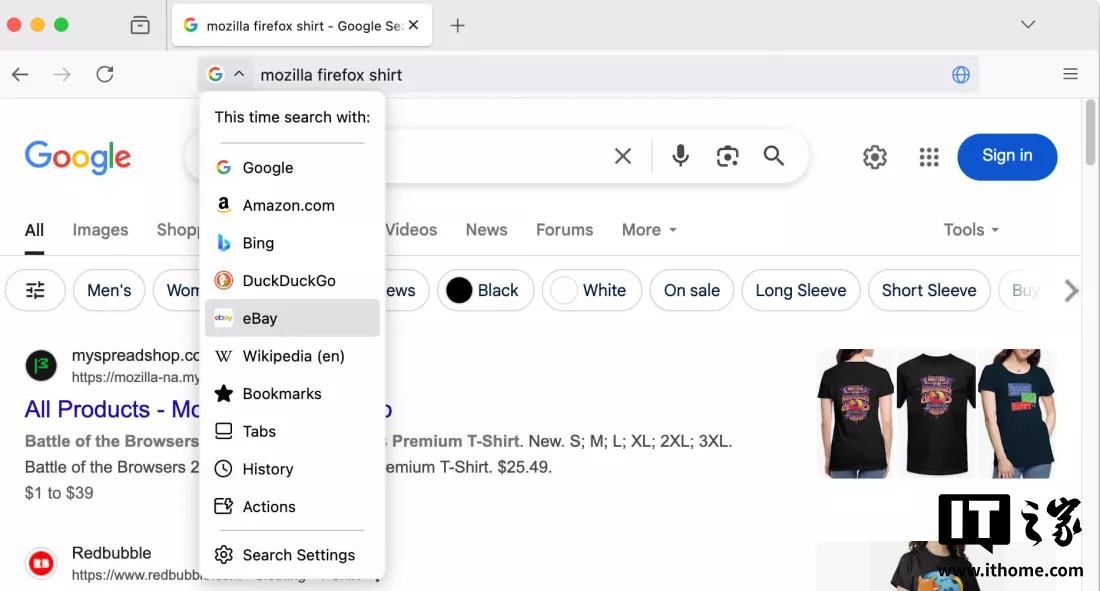Viewport: 1100px width, 591px height.
Task: Filter results by Black color
Action: click(485, 290)
